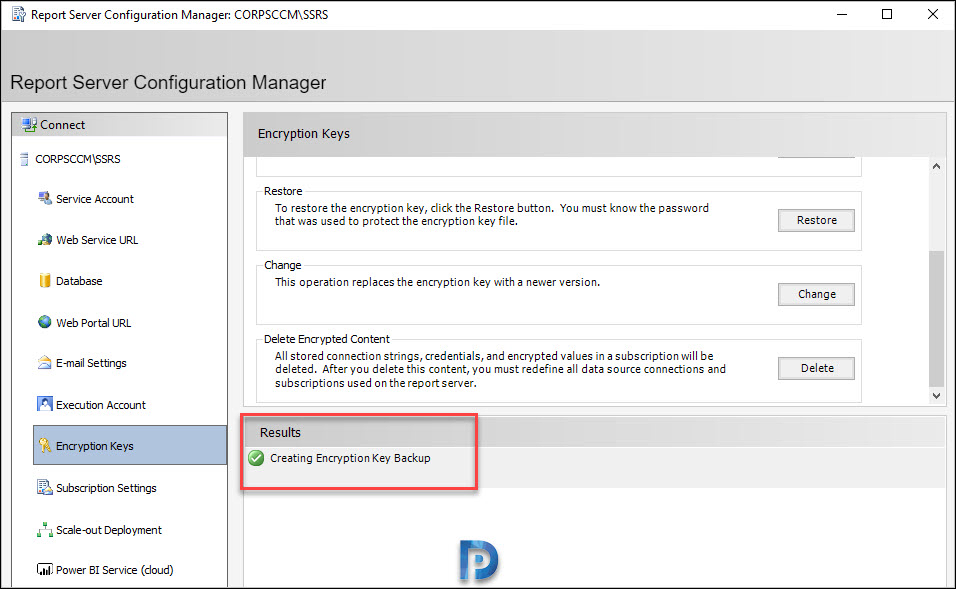Image resolution: width=956 pixels, height=589 pixels.
Task: Click the Execution Account icon
Action: (45, 404)
